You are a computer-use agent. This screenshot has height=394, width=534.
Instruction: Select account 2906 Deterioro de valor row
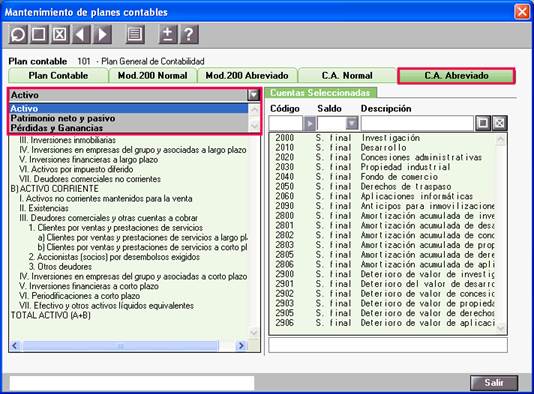(x=382, y=323)
